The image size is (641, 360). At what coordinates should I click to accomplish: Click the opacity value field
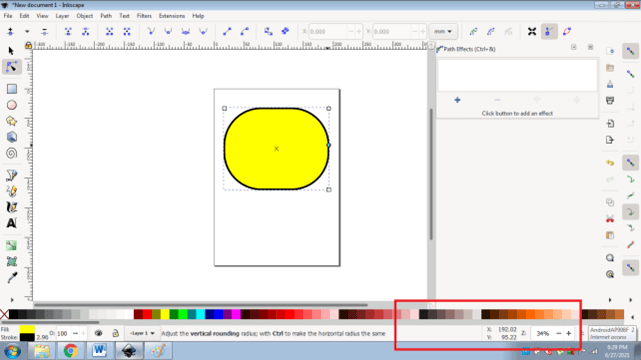point(63,333)
